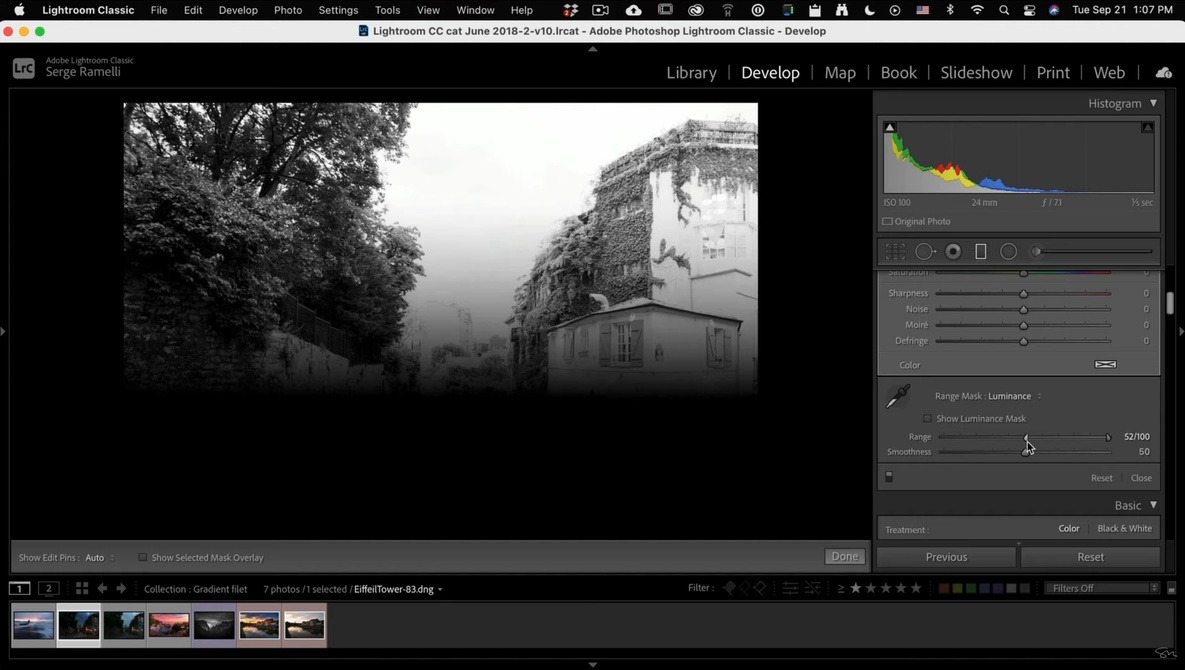Click the main window display button 1

click(x=20, y=588)
